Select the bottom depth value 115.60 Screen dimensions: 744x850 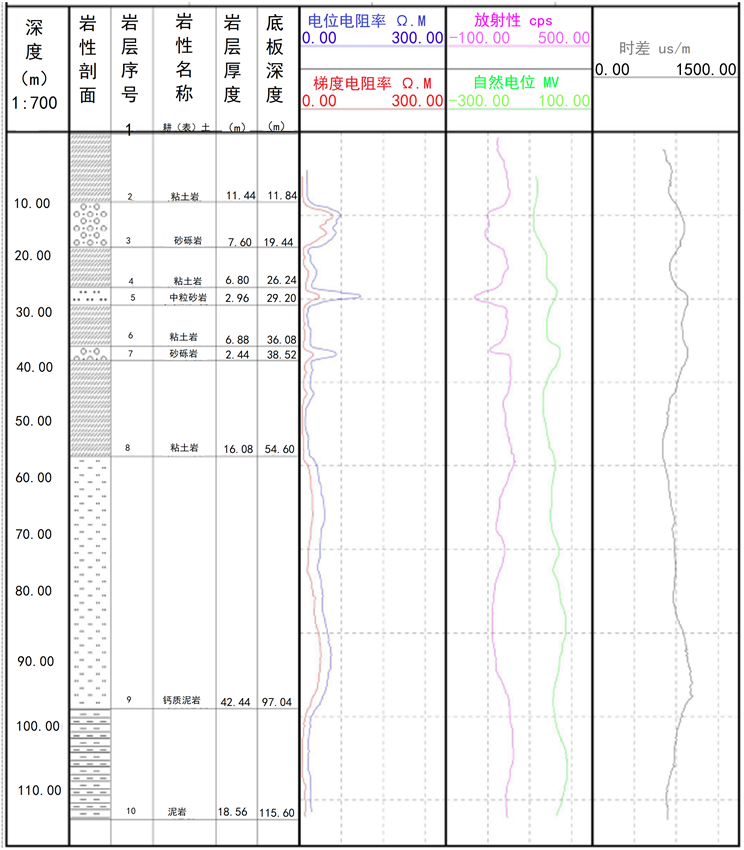coord(277,813)
